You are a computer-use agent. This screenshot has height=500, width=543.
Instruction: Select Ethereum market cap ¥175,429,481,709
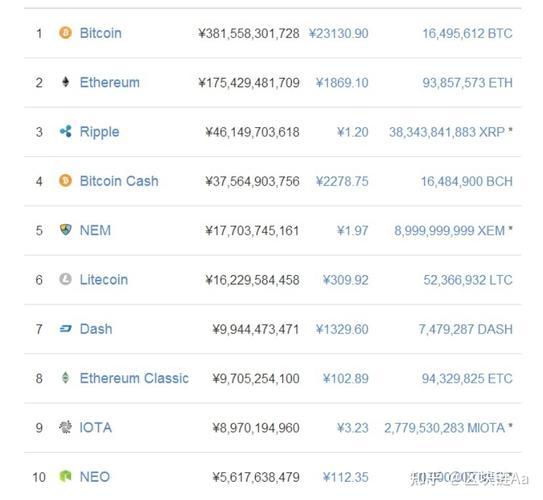[x=249, y=83]
